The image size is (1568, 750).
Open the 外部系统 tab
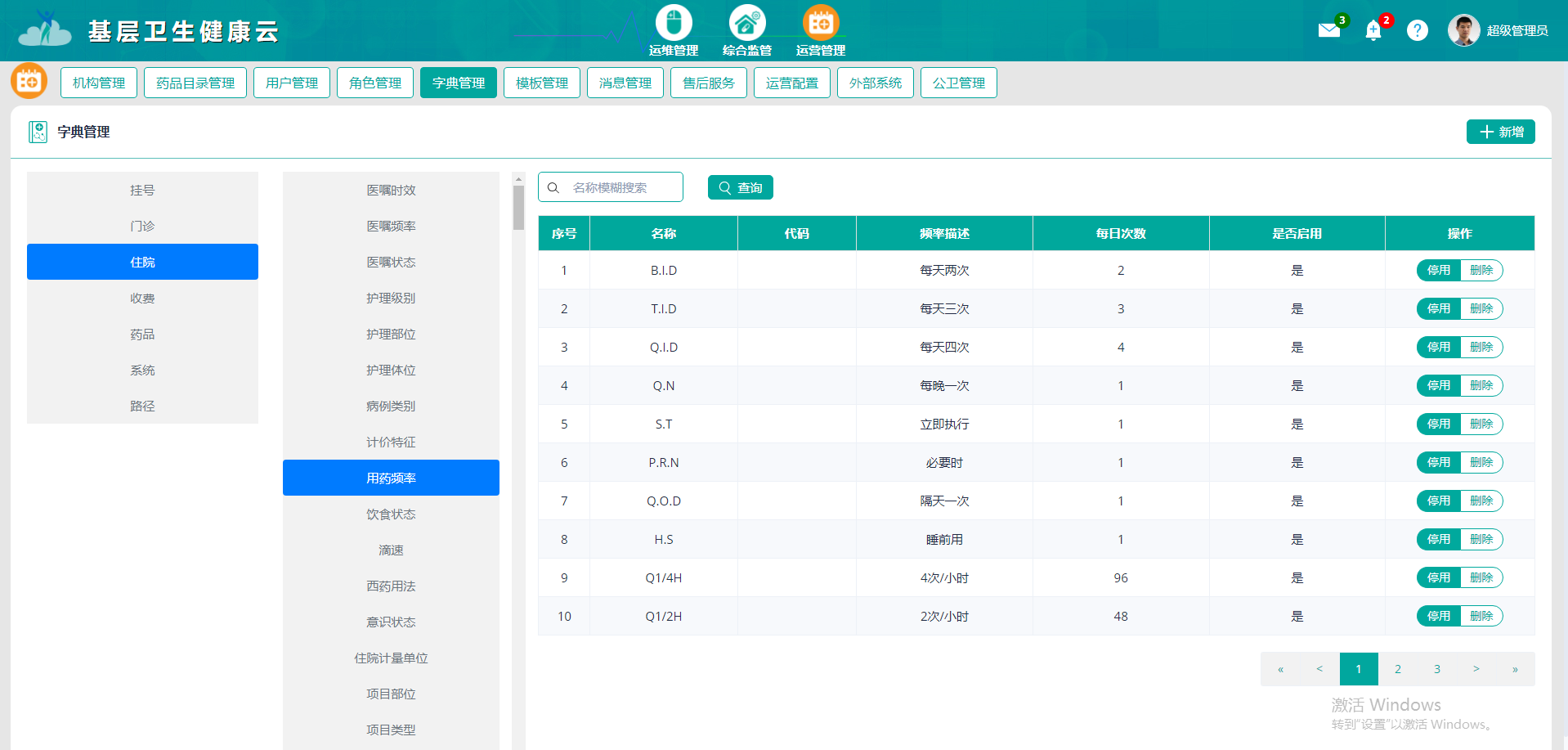(876, 83)
